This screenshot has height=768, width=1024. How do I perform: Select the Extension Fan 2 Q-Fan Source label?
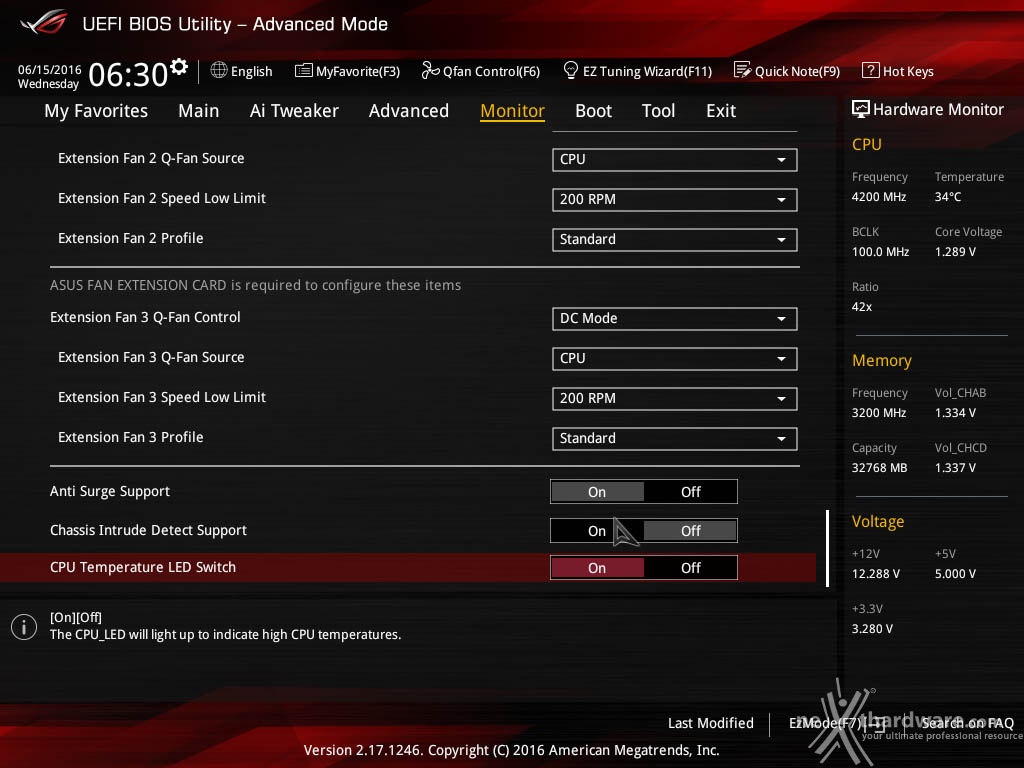151,158
